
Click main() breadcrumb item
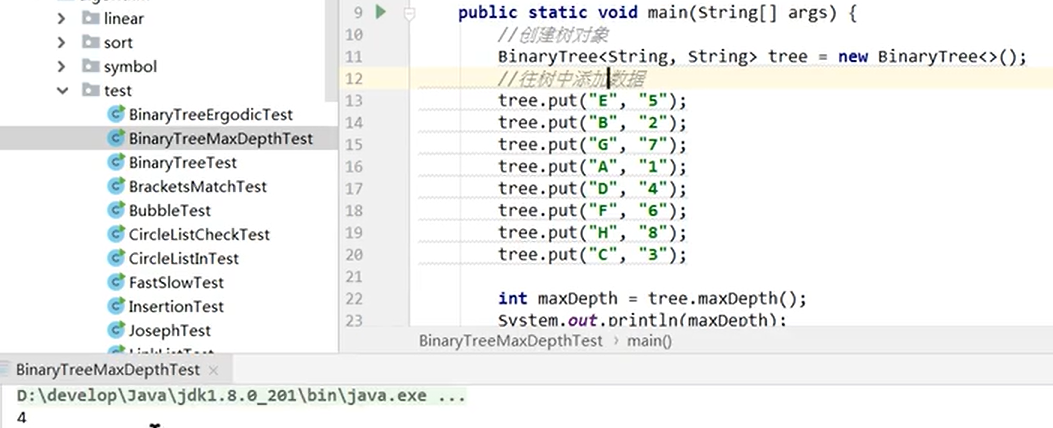click(x=649, y=341)
